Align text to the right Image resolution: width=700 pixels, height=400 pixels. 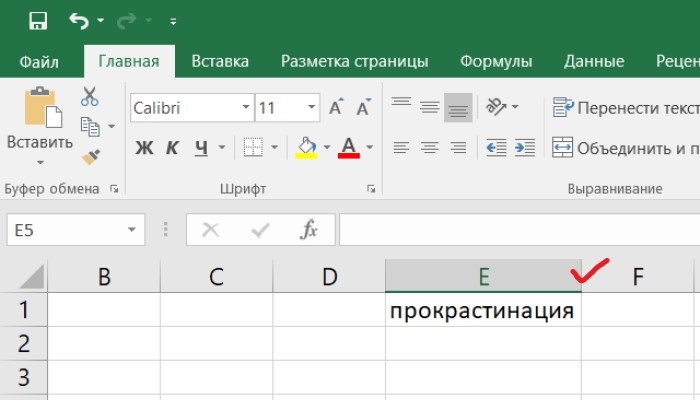click(x=458, y=147)
